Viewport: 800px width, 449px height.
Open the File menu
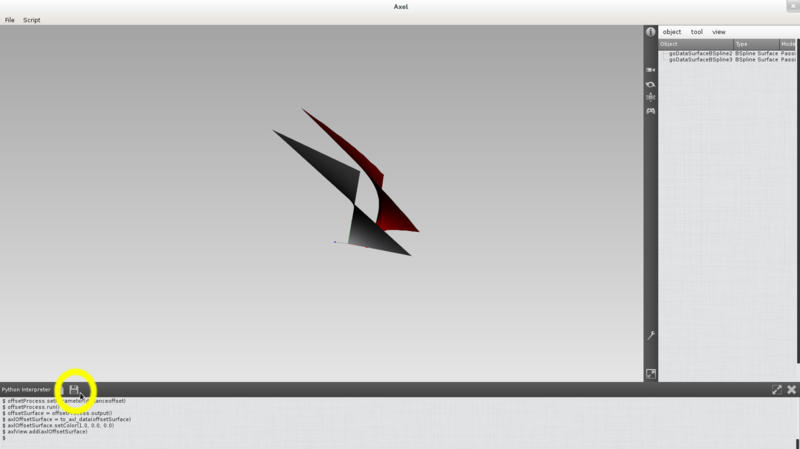10,20
